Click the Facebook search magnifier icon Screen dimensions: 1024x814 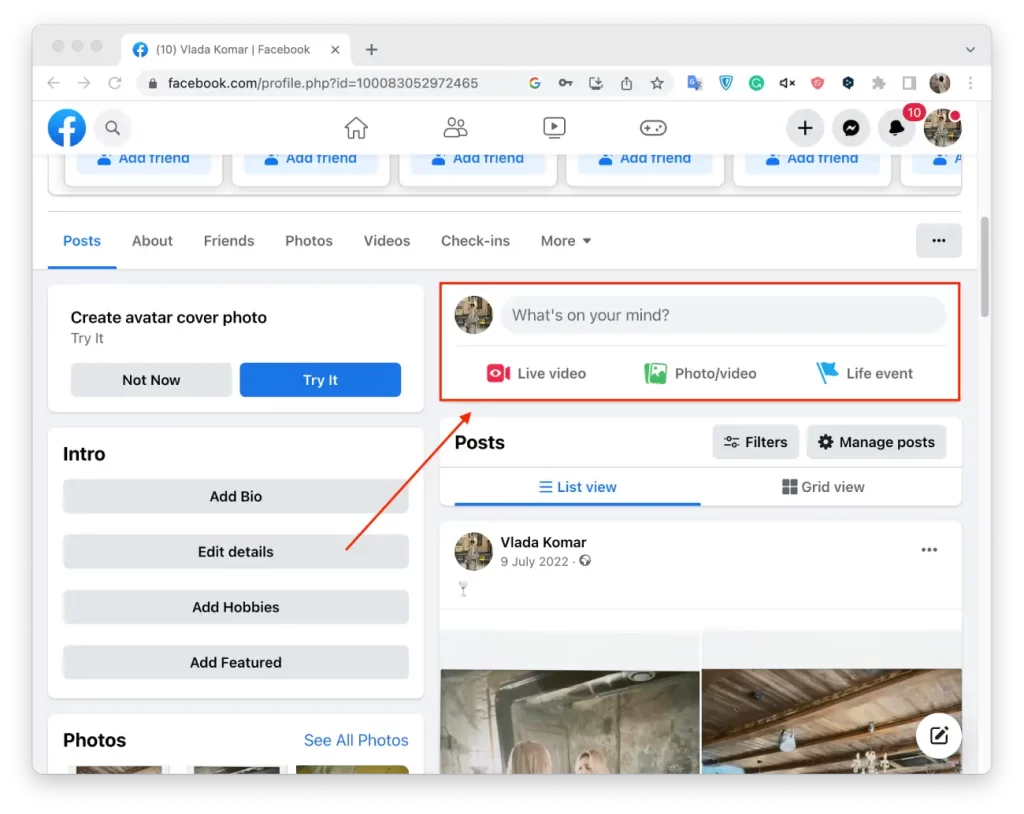tap(112, 128)
